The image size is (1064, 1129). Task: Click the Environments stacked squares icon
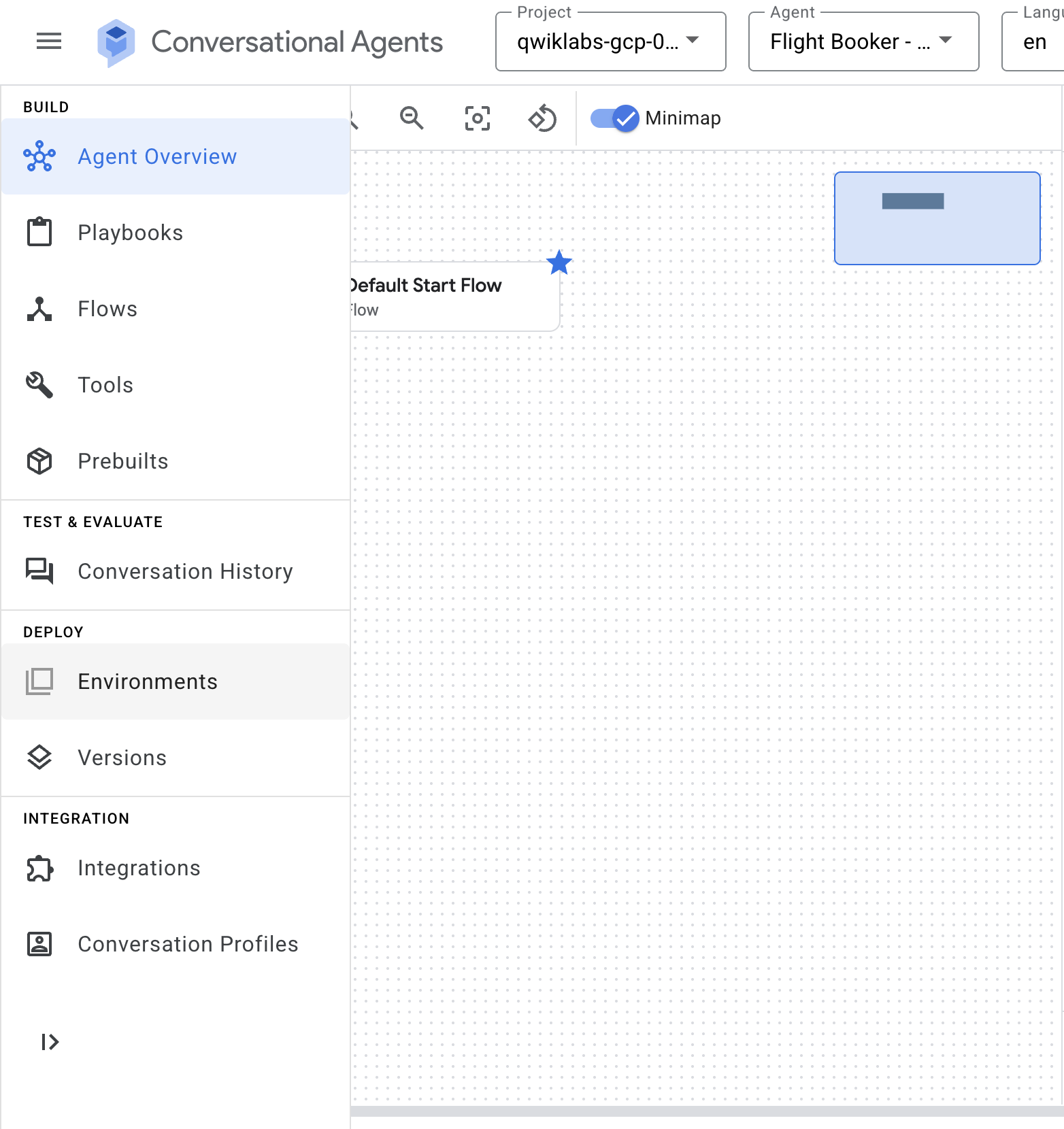pos(39,681)
